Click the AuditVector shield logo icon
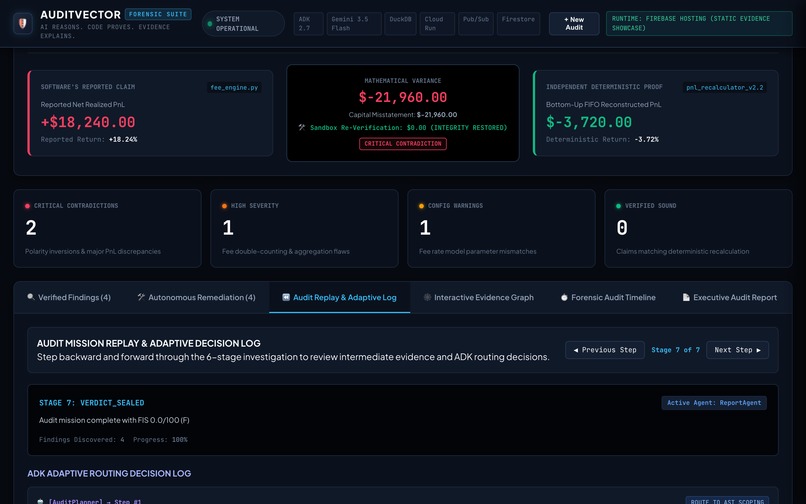Screen dimensions: 806x504 point(23,23)
